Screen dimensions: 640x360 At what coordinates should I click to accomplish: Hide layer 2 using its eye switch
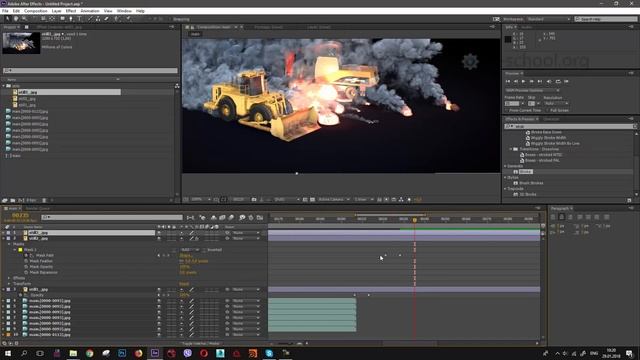159,238
